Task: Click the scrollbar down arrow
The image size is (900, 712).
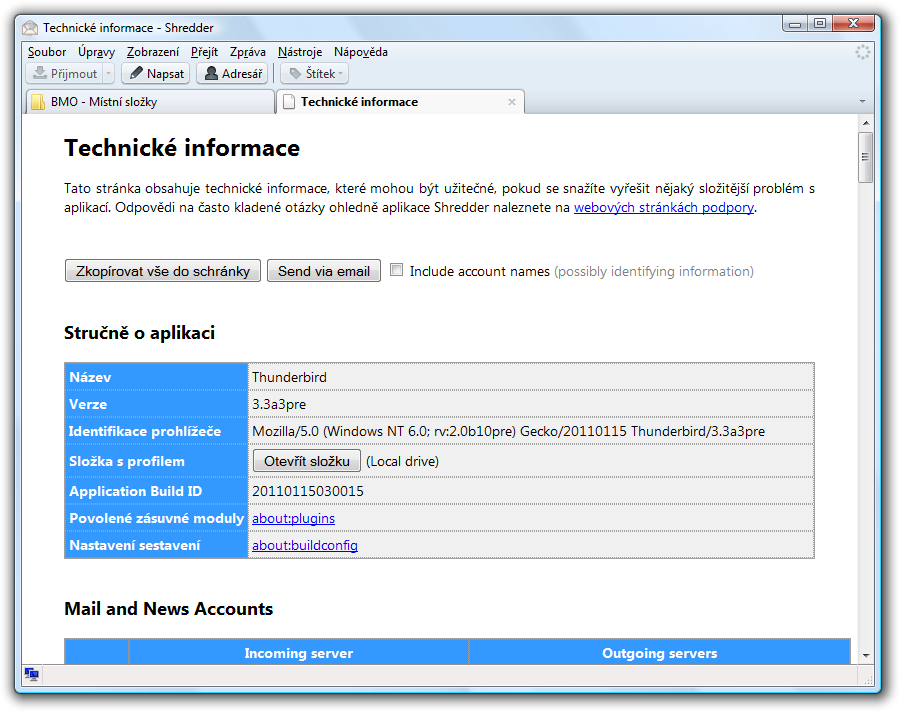Action: pyautogui.click(x=866, y=655)
